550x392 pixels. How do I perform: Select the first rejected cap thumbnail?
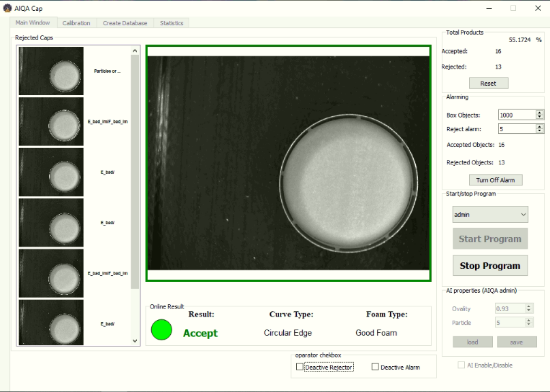point(51,71)
